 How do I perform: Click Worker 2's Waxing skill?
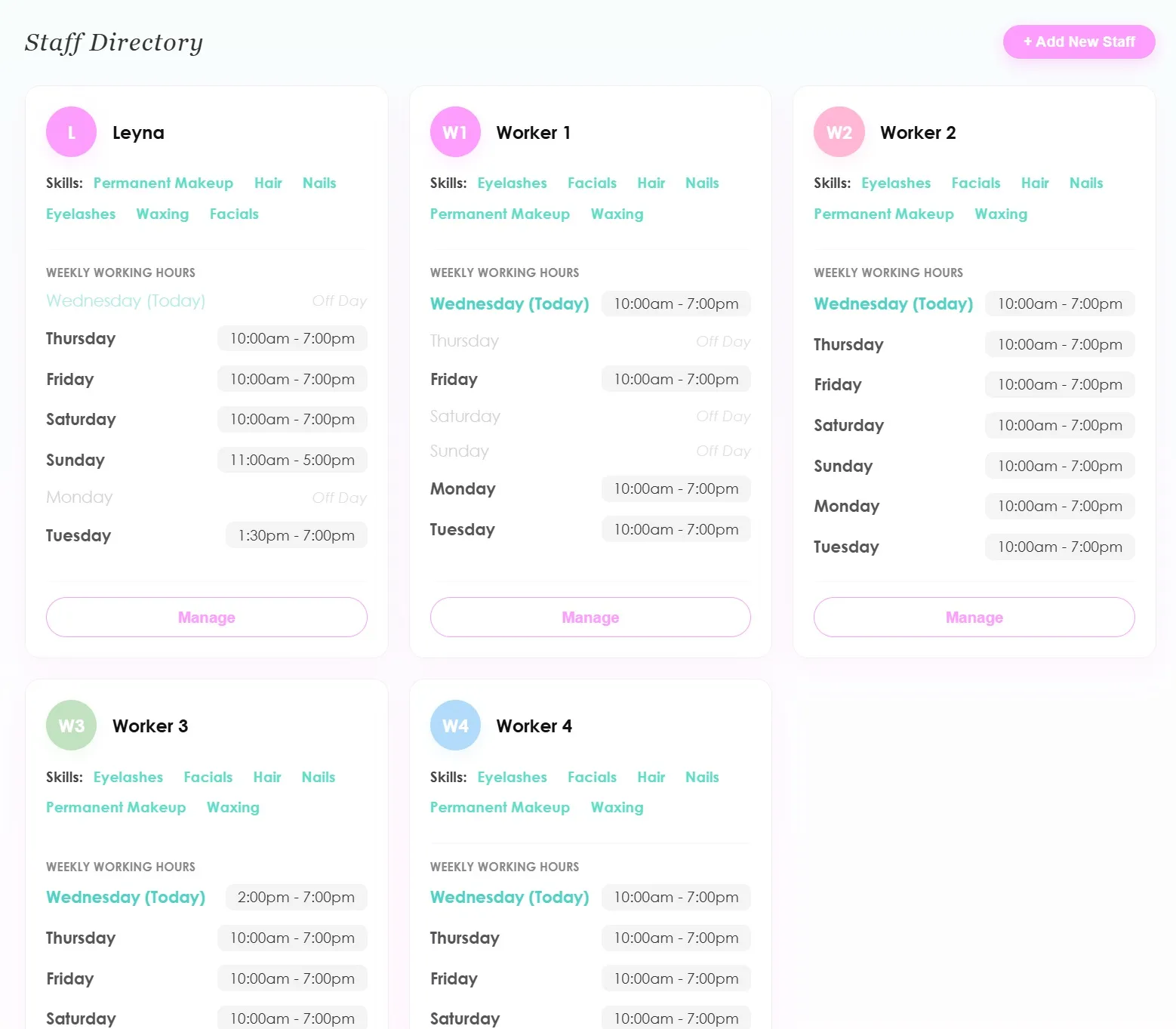pyautogui.click(x=1001, y=214)
